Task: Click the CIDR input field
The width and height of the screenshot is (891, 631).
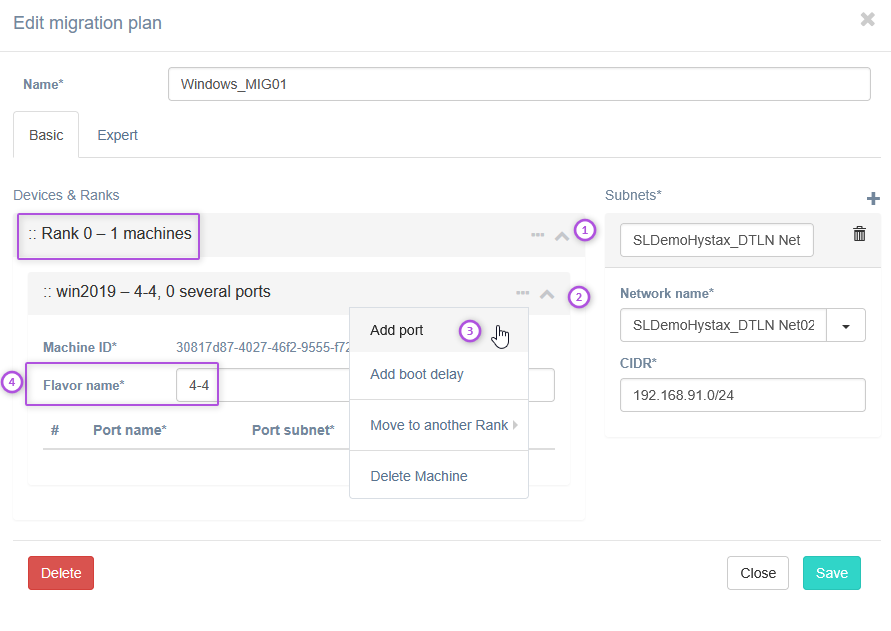Action: [x=742, y=395]
